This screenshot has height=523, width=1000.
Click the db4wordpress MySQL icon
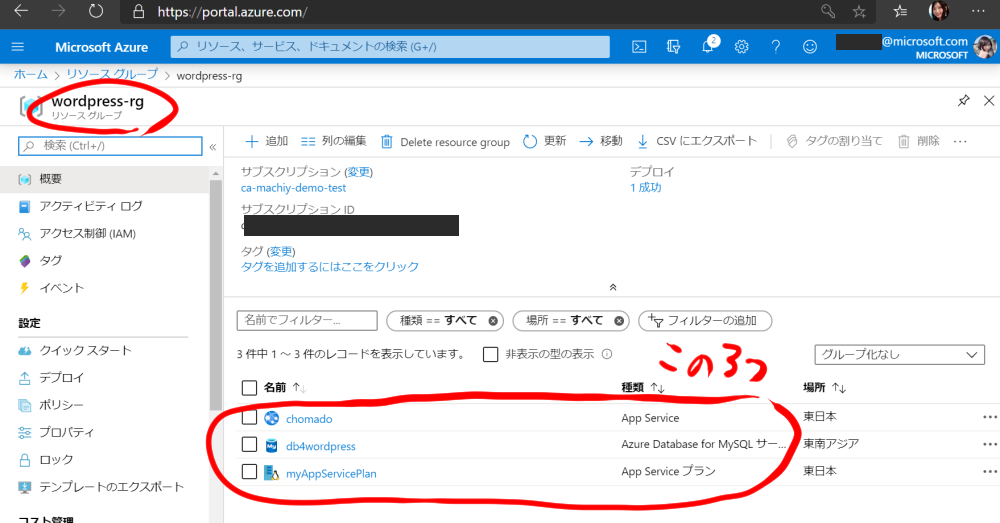(x=272, y=446)
